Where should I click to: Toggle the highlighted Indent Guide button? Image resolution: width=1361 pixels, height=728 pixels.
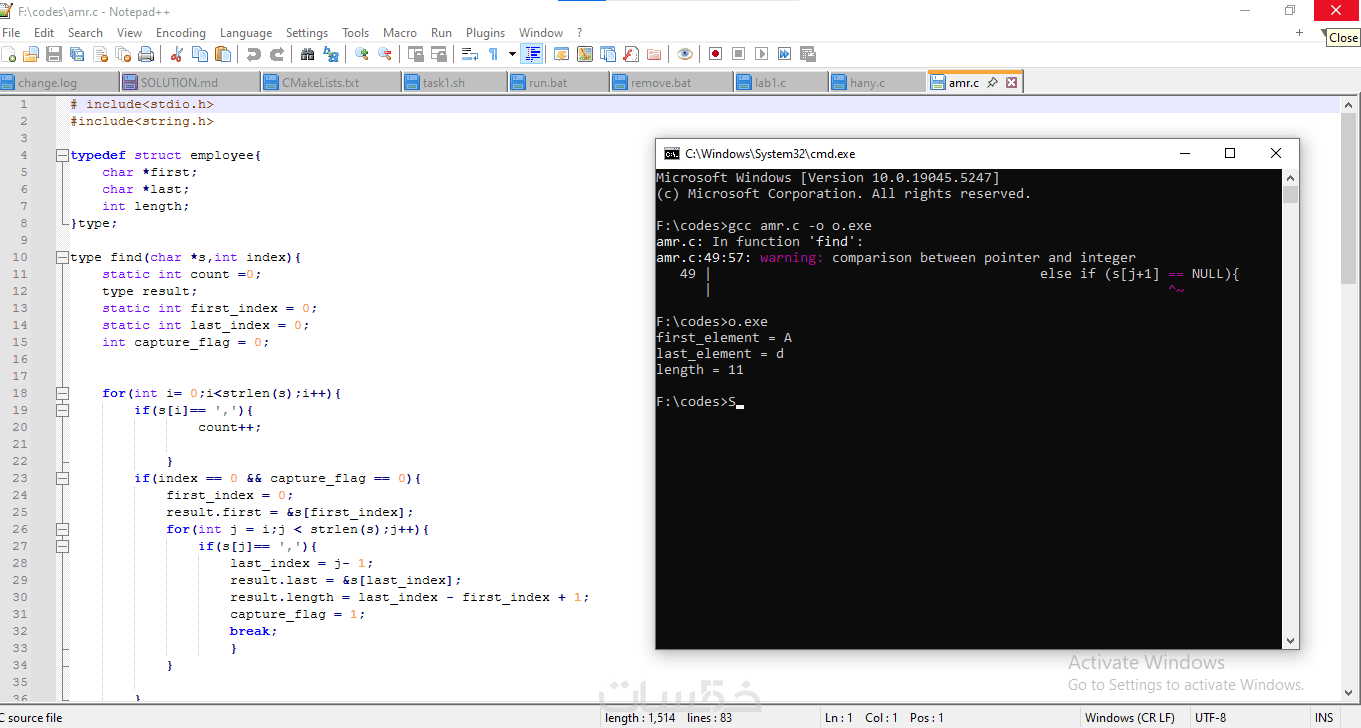point(532,54)
